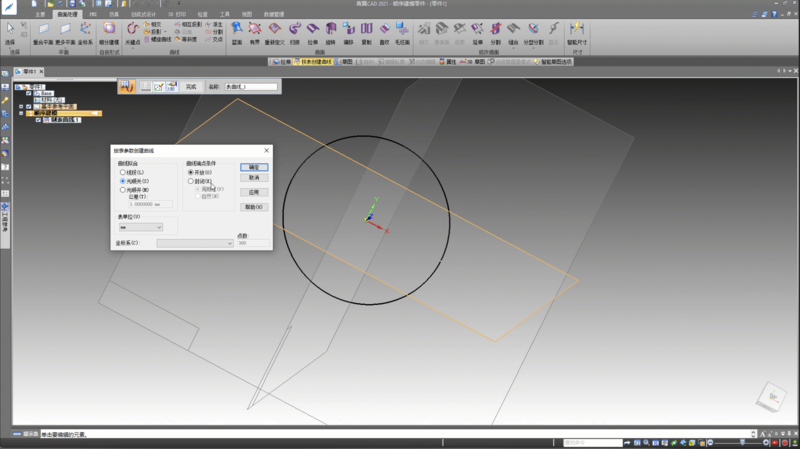Screen dimensions: 800x449
Task: Click the 重新定义 surface tool
Action: pyautogui.click(x=274, y=33)
